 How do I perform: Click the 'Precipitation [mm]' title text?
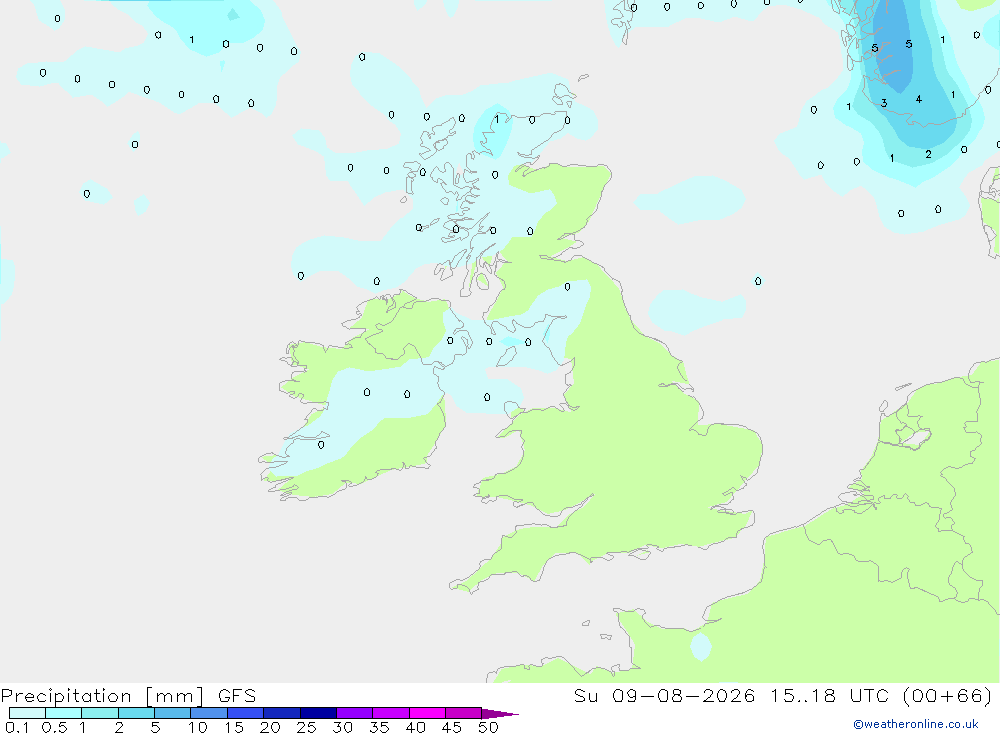(102, 696)
